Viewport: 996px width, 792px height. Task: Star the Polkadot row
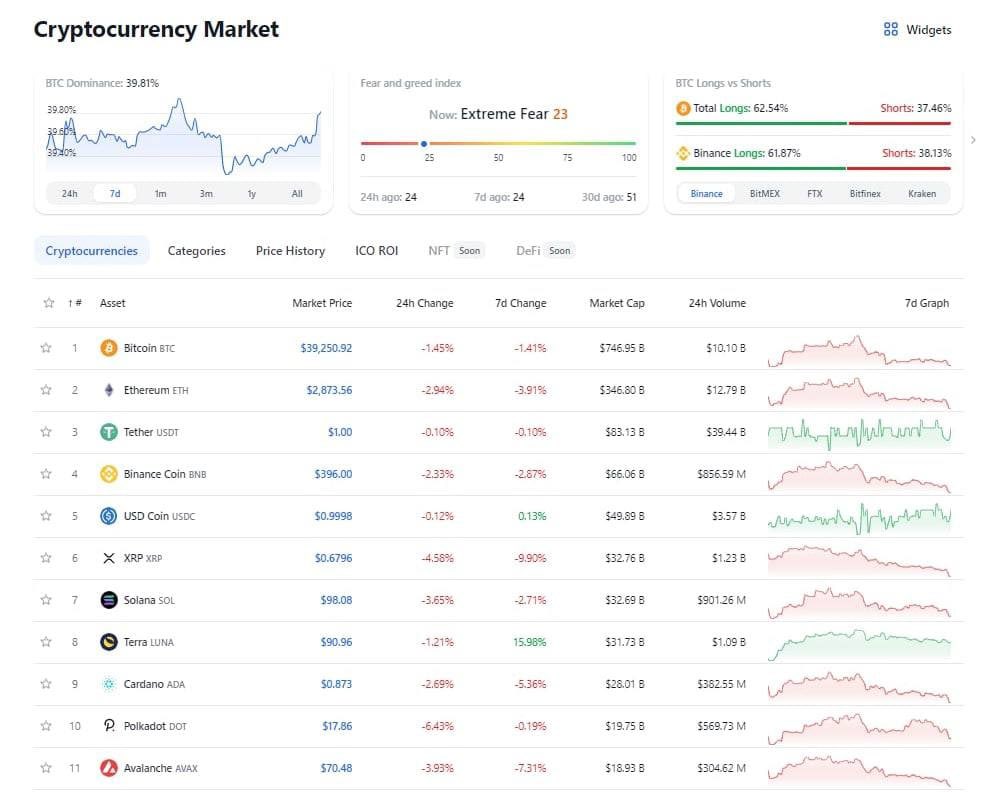tap(46, 725)
